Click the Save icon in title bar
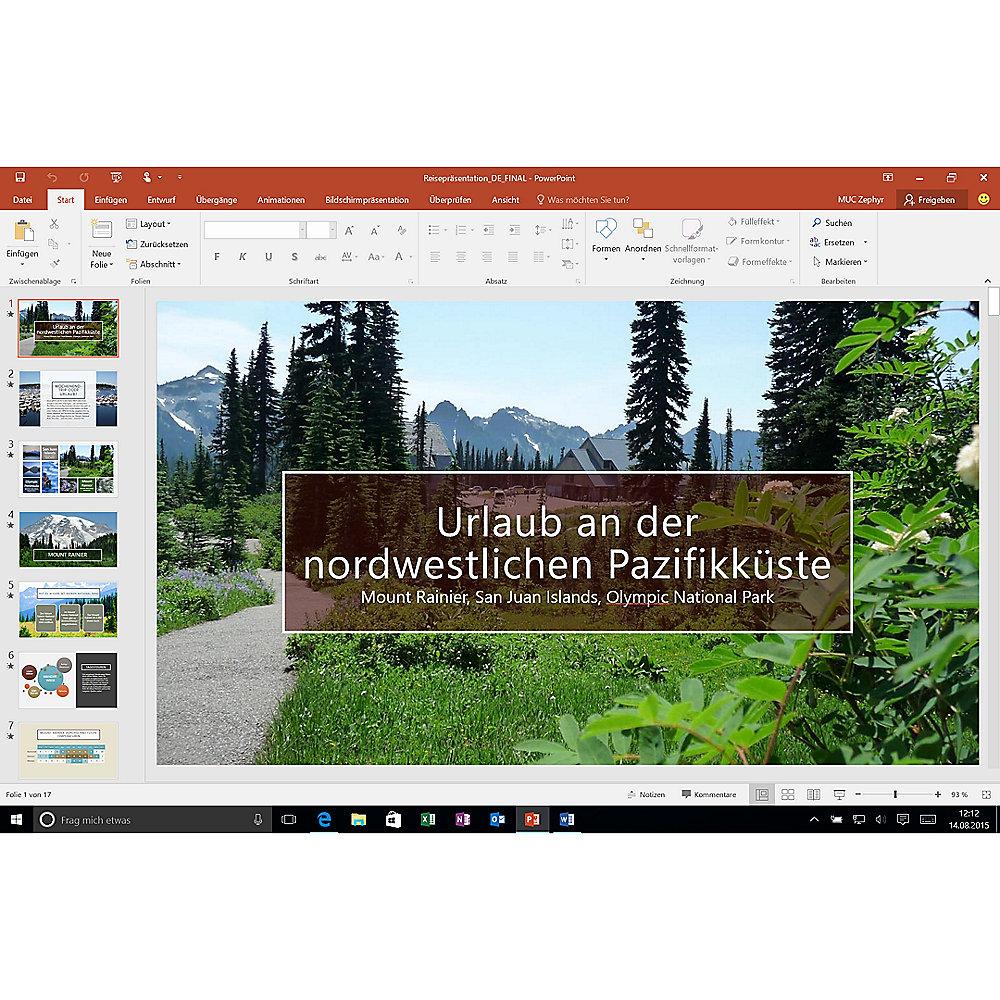The width and height of the screenshot is (1000, 1000). 20,177
